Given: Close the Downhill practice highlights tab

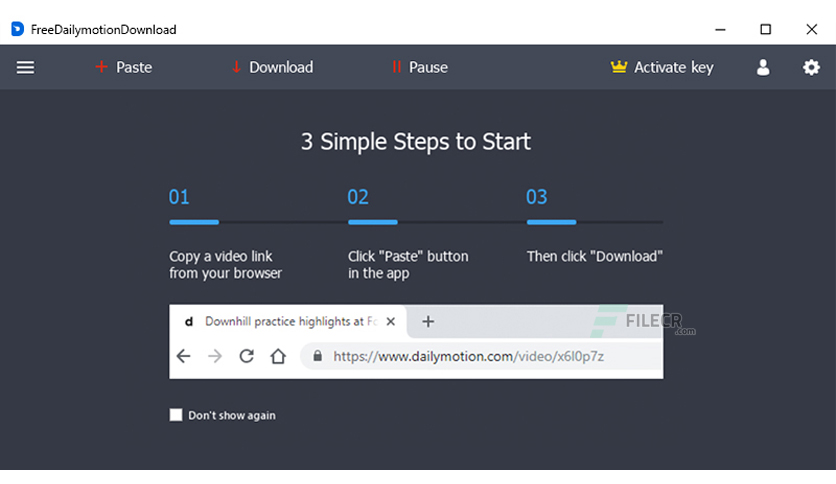Looking at the screenshot, I should click(x=391, y=321).
